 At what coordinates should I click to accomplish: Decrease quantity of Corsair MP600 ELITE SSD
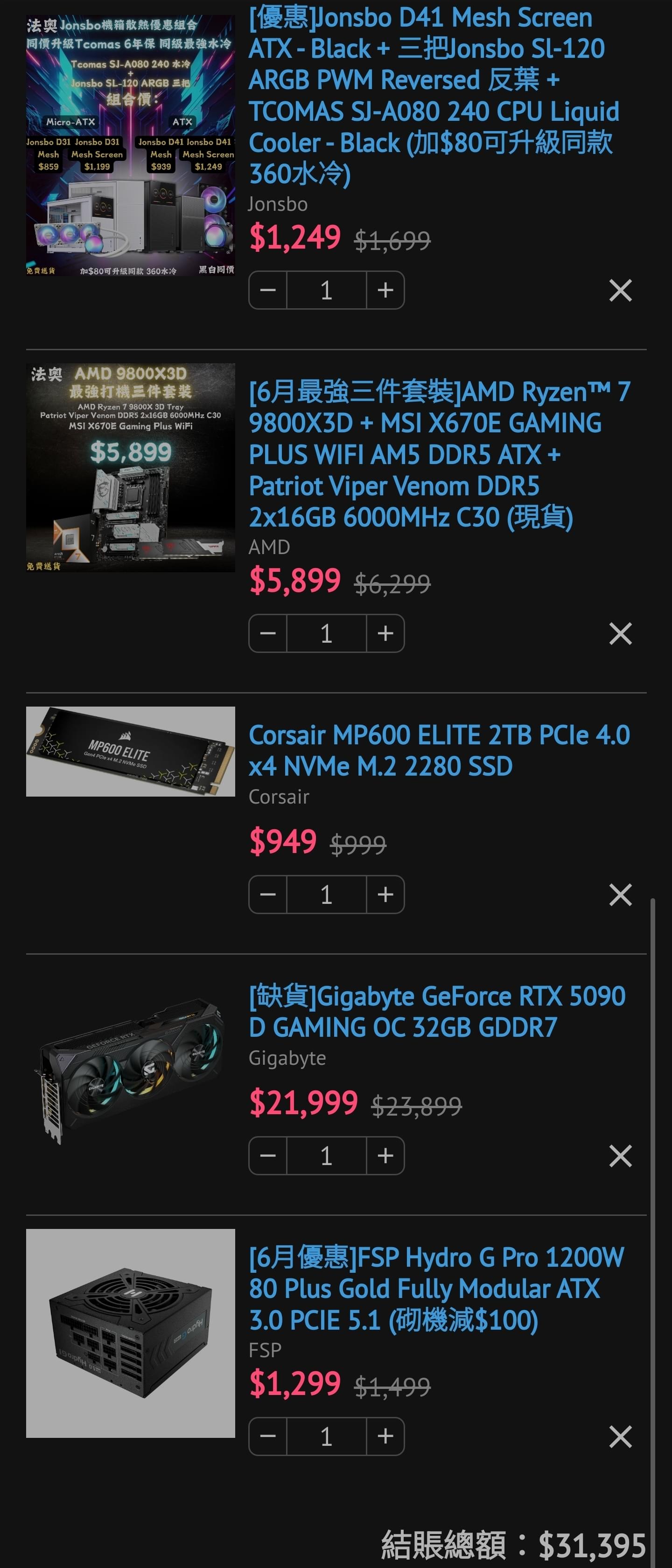click(268, 894)
